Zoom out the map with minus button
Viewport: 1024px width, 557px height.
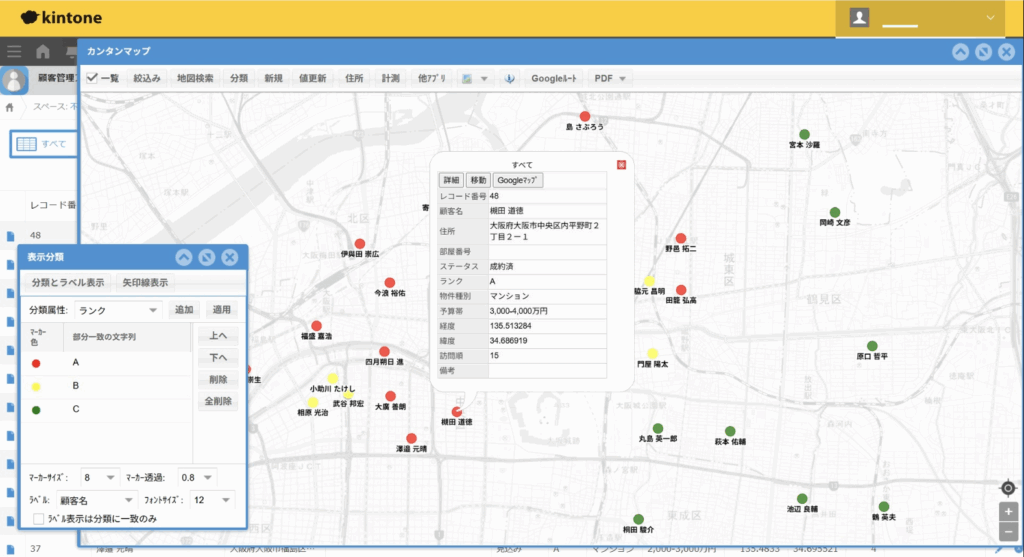click(1008, 532)
